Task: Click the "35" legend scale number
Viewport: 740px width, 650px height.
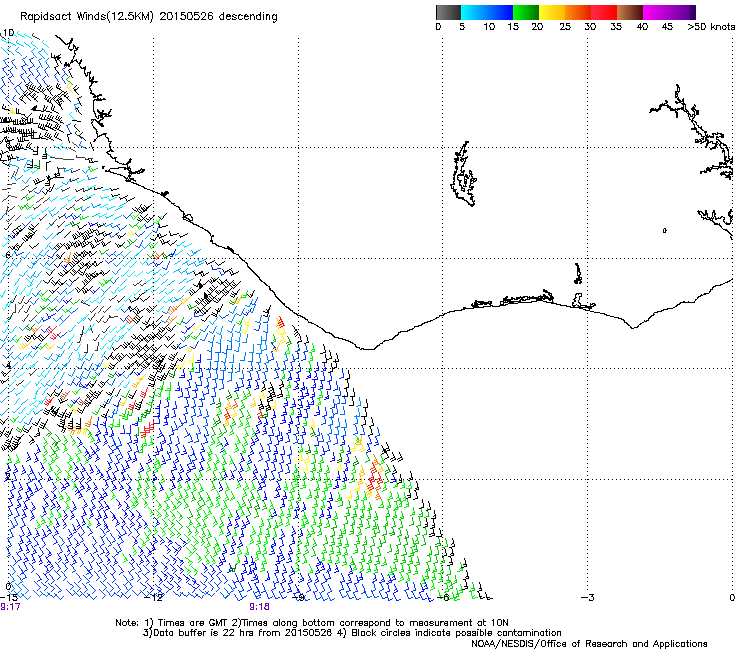Action: point(616,27)
